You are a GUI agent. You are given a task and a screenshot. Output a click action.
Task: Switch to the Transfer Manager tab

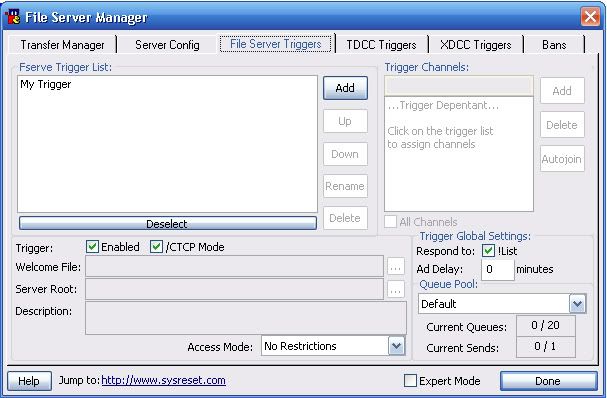[x=62, y=45]
